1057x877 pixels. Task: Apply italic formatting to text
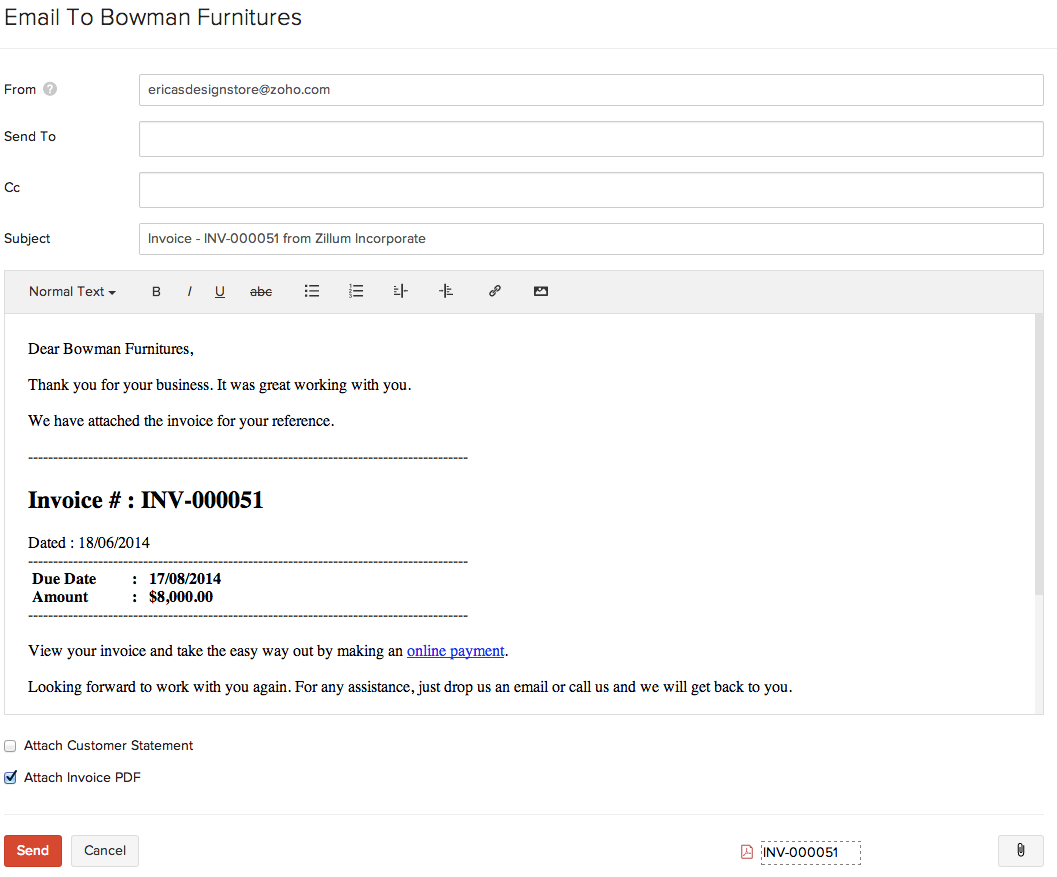coord(189,292)
